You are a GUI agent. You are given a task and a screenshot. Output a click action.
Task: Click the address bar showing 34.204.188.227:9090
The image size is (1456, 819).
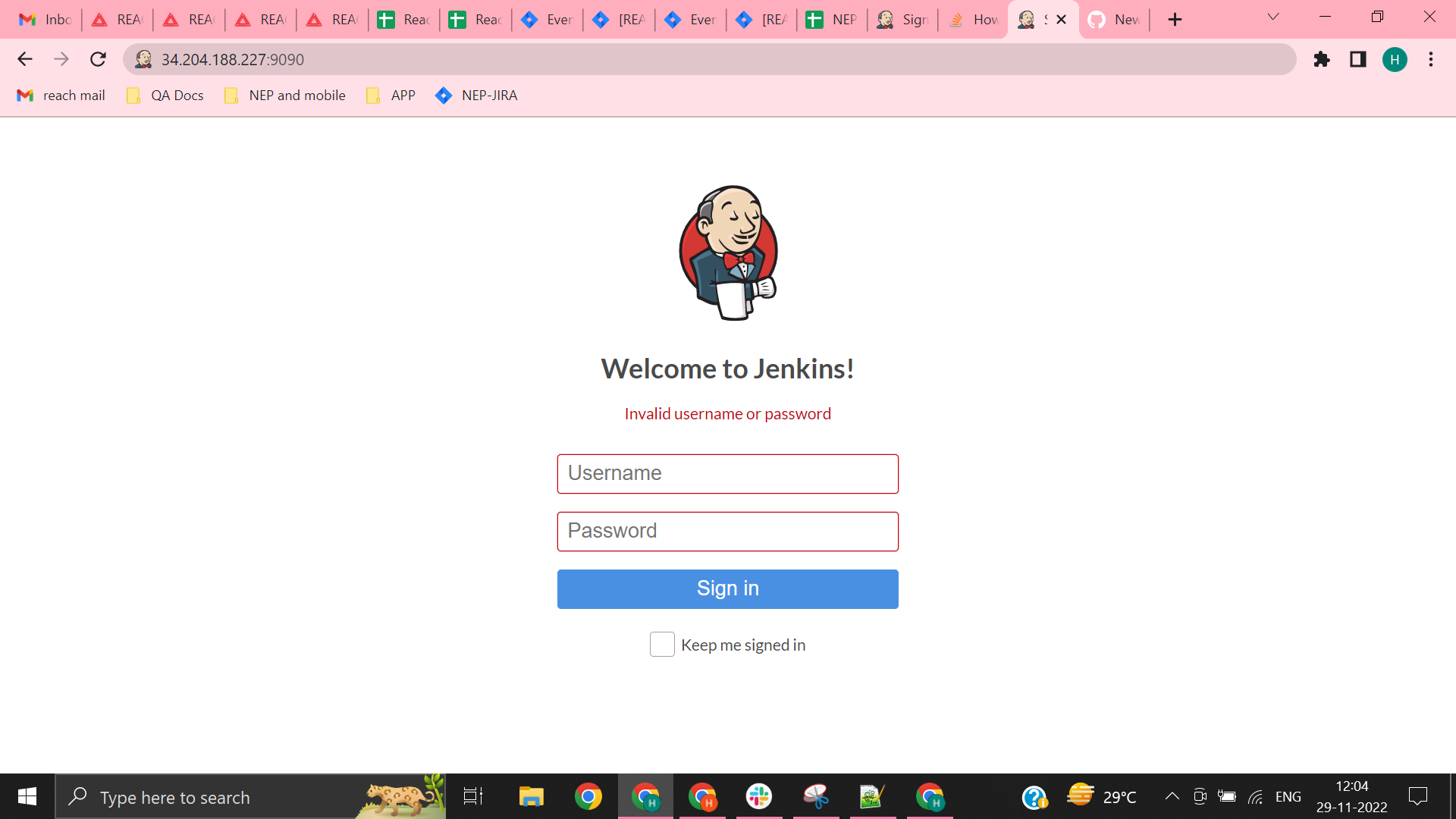point(709,59)
